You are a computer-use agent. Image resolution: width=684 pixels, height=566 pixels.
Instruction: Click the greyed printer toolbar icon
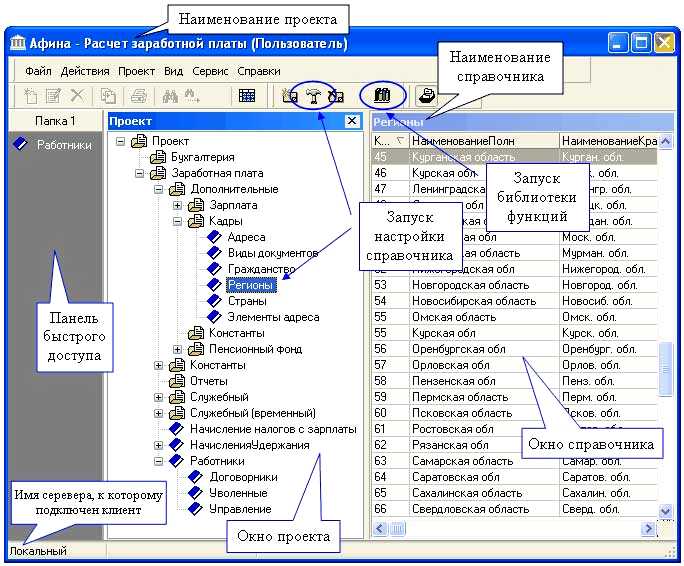[x=138, y=96]
